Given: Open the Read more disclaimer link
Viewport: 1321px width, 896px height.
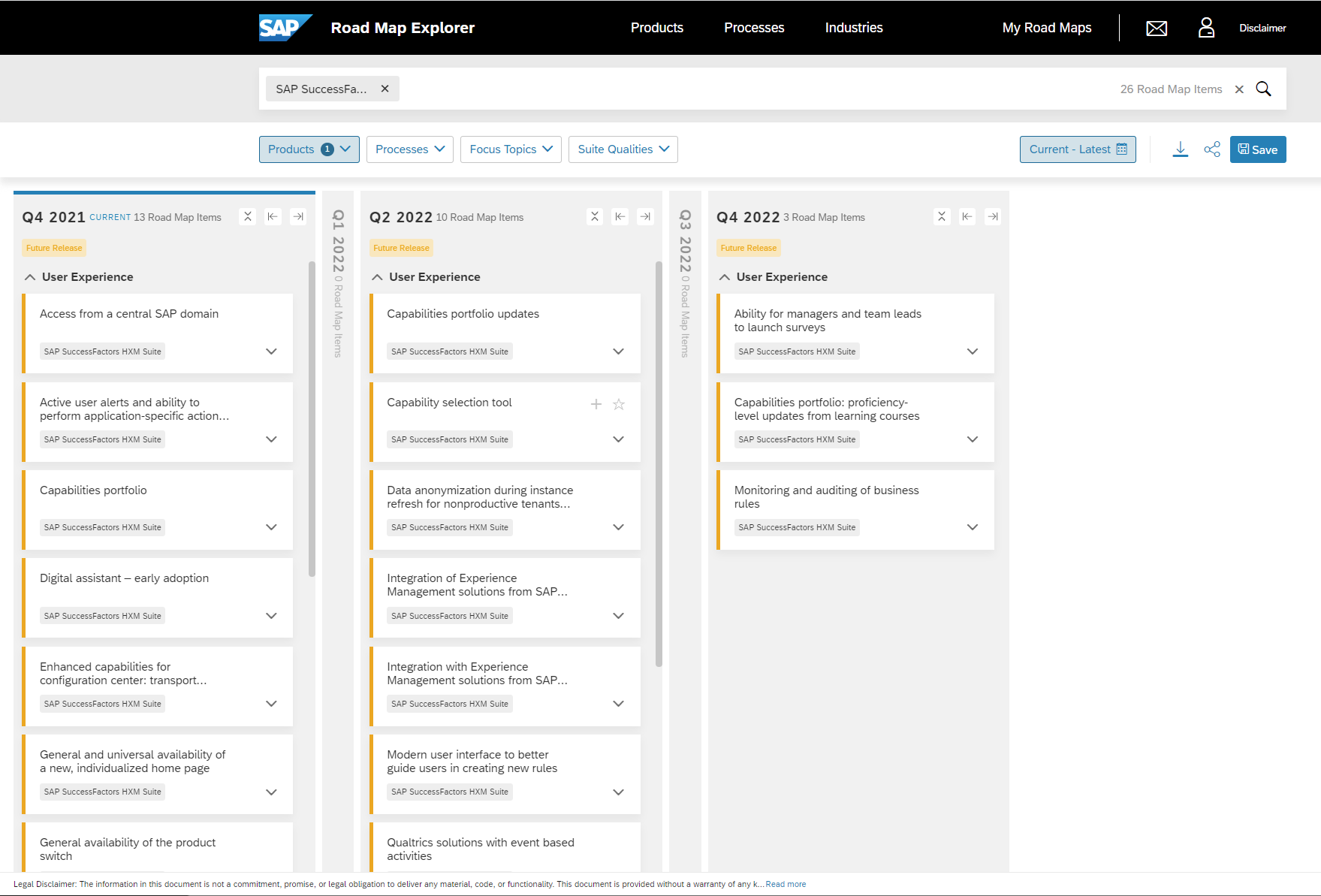Looking at the screenshot, I should [786, 884].
